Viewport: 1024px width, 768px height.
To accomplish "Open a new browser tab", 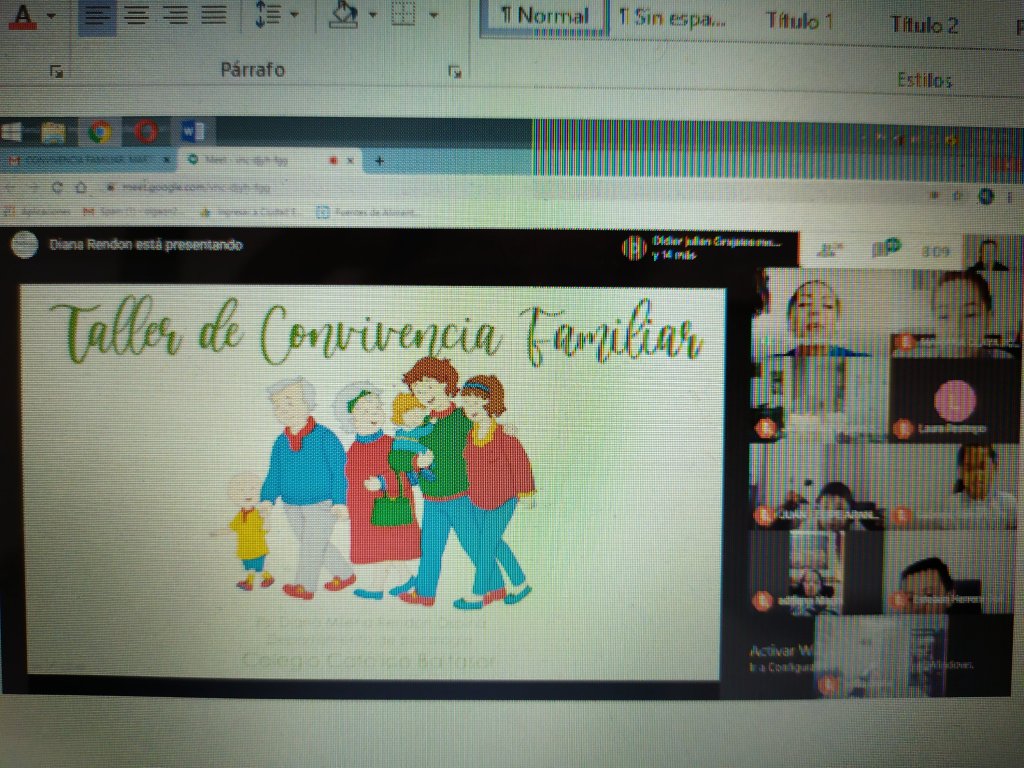I will click(x=379, y=160).
